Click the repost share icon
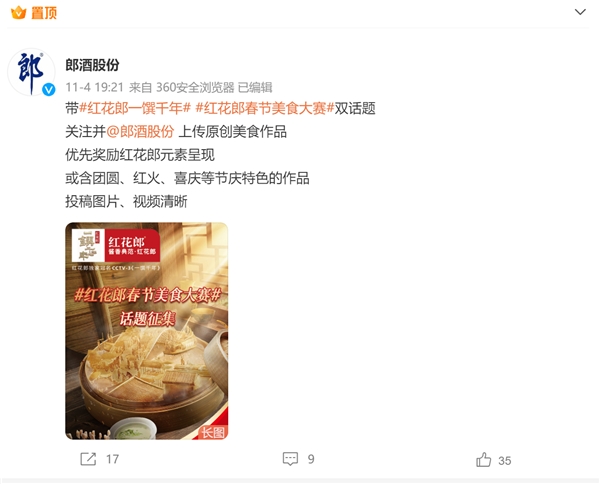 tap(88, 459)
